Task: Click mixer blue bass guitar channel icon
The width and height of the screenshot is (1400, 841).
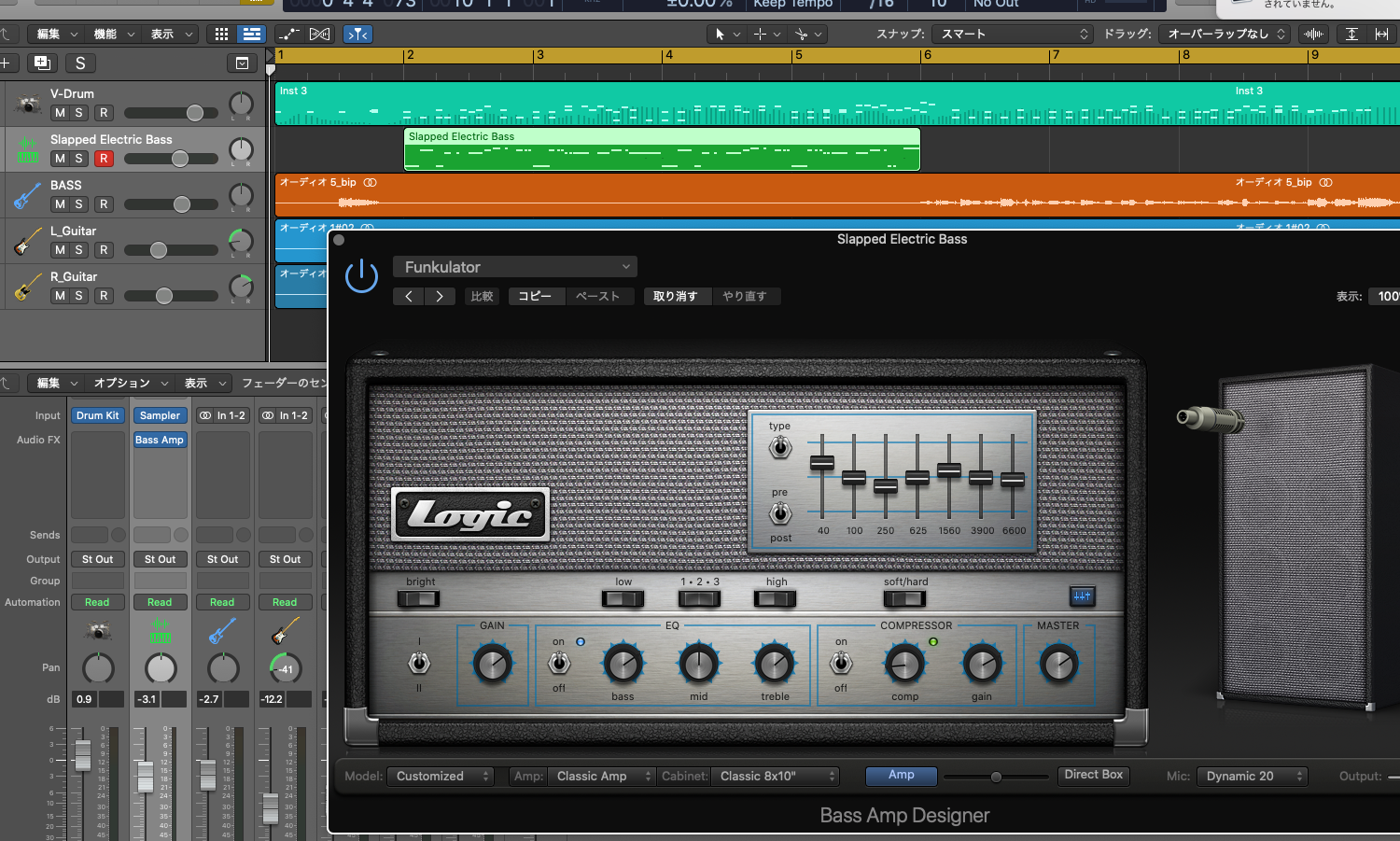Action: tap(222, 632)
